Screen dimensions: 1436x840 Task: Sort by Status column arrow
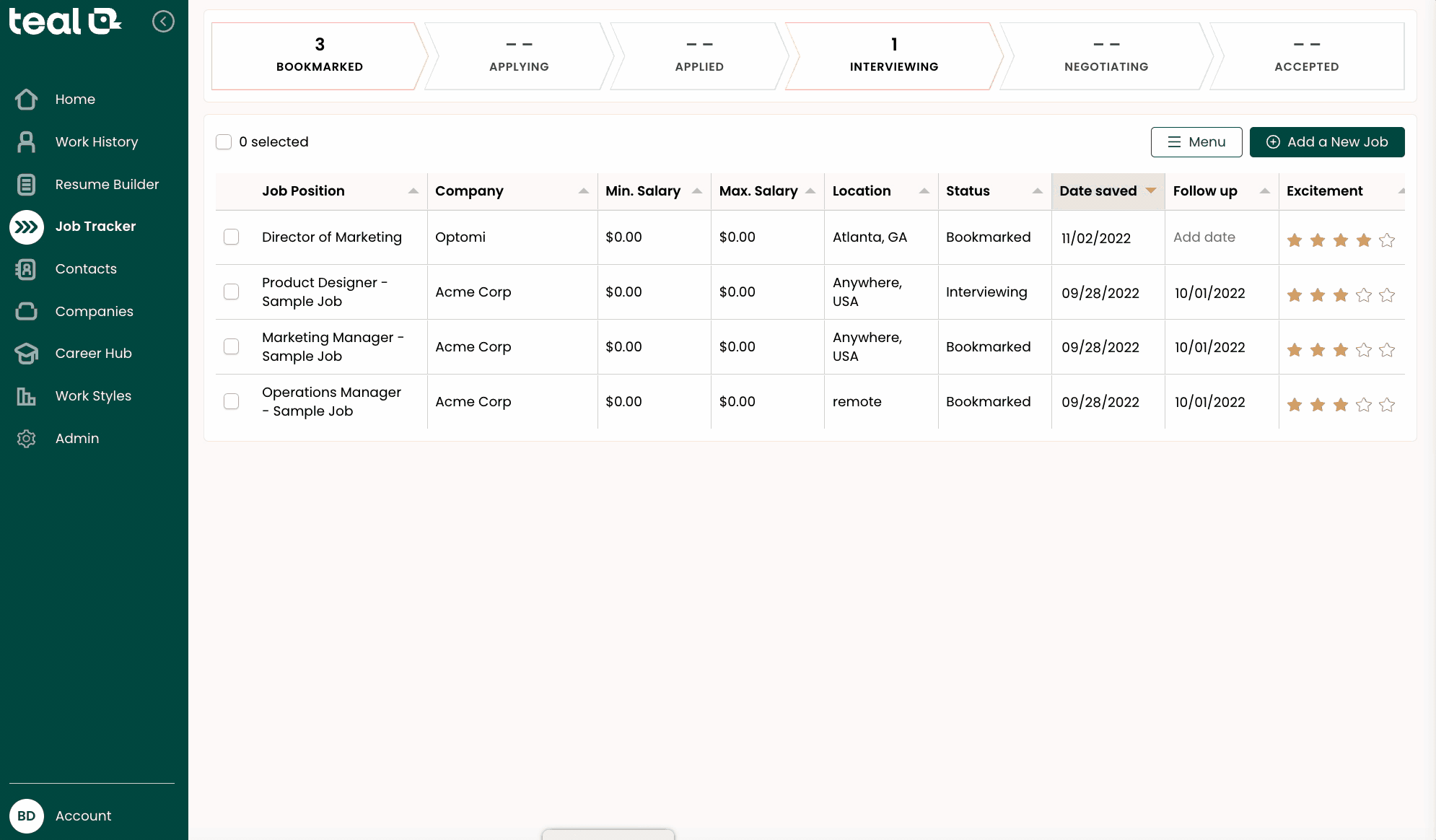1038,191
